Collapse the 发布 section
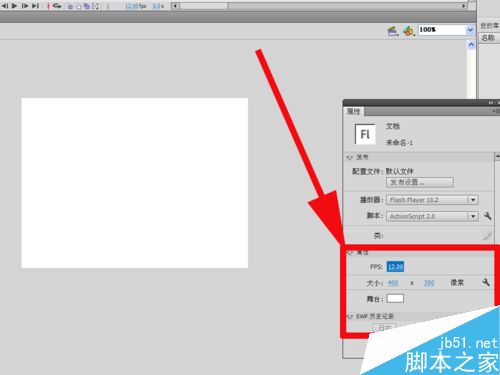500x375 pixels. tap(350, 157)
